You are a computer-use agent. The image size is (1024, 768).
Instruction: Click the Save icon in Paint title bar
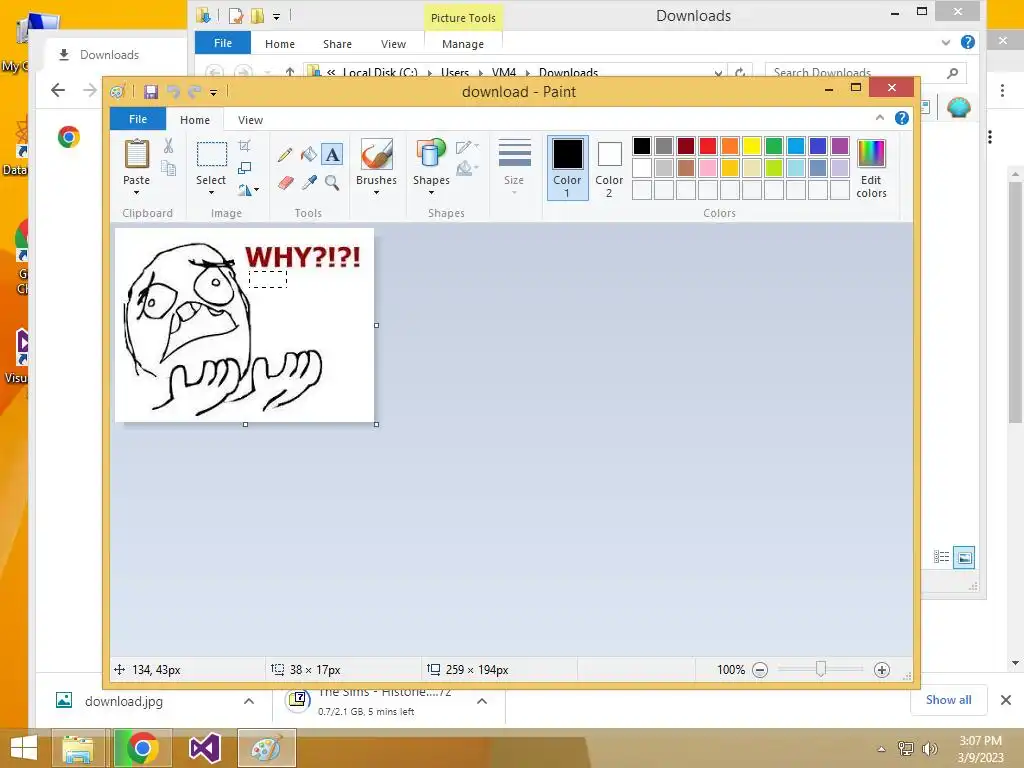(x=151, y=92)
